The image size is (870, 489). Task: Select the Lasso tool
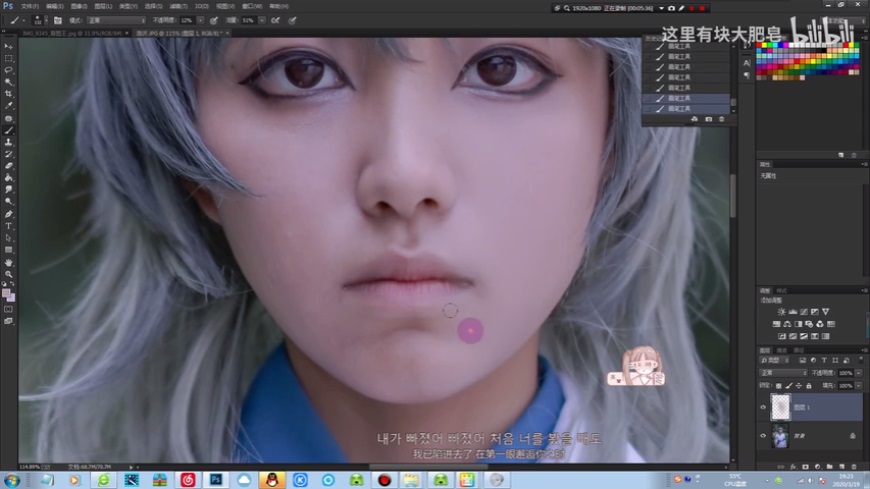click(8, 70)
